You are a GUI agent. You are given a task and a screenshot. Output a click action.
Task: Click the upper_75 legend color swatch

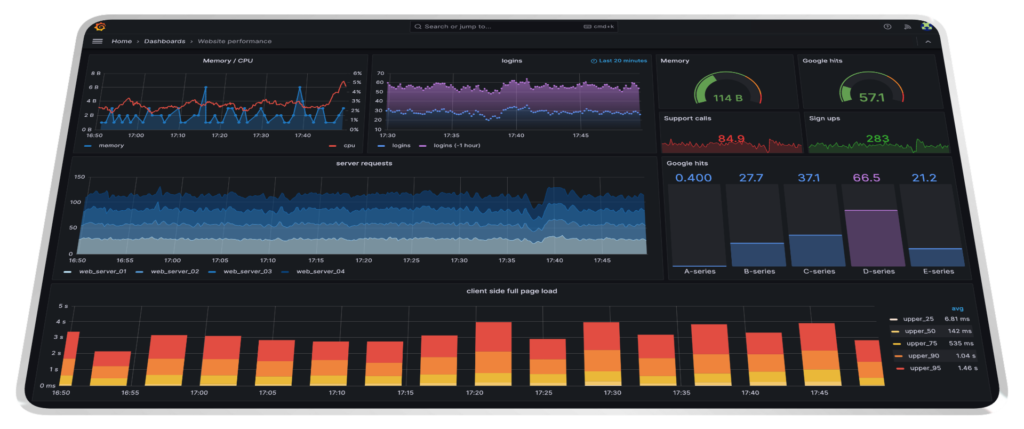897,343
